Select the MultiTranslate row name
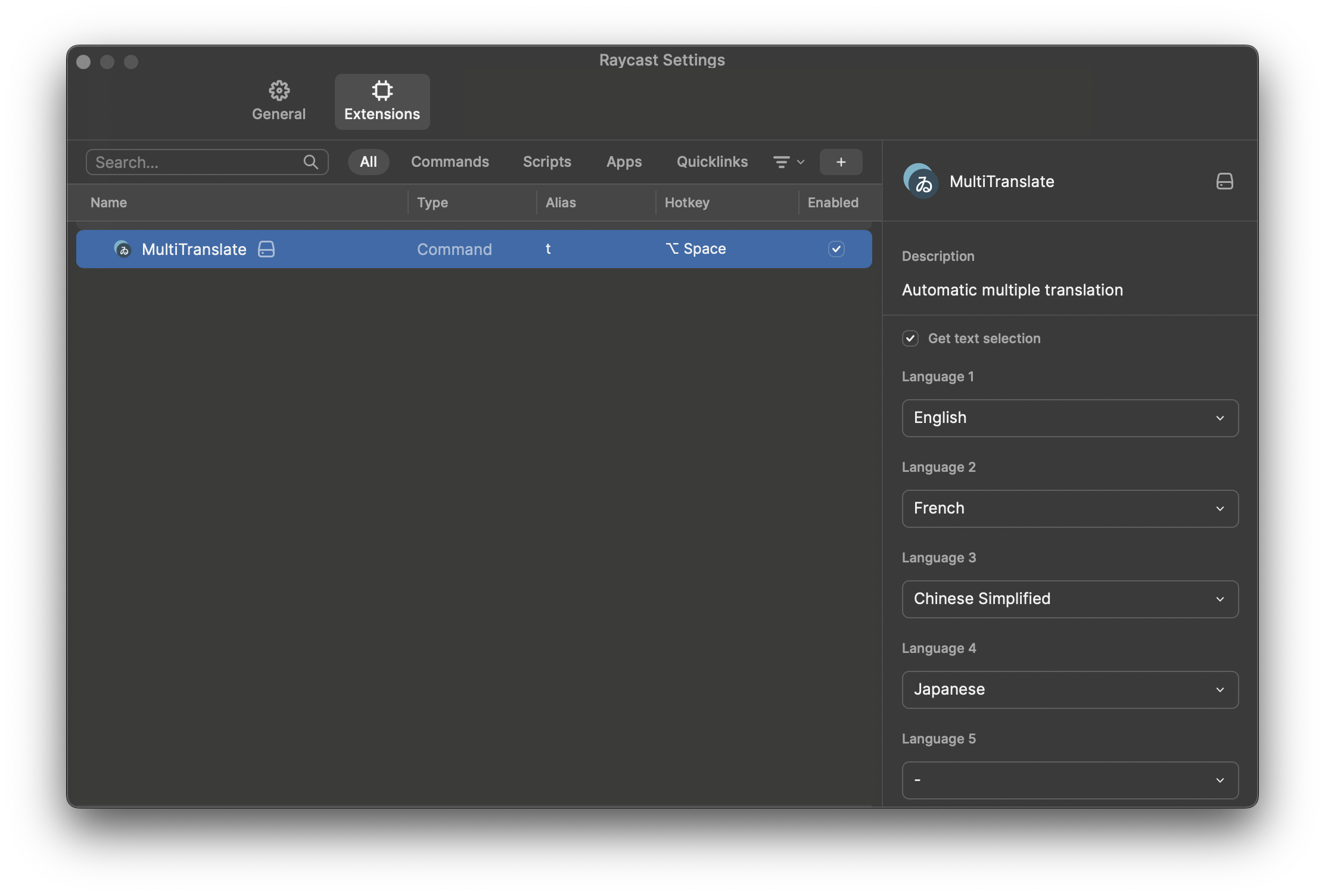Image resolution: width=1325 pixels, height=896 pixels. tap(194, 249)
